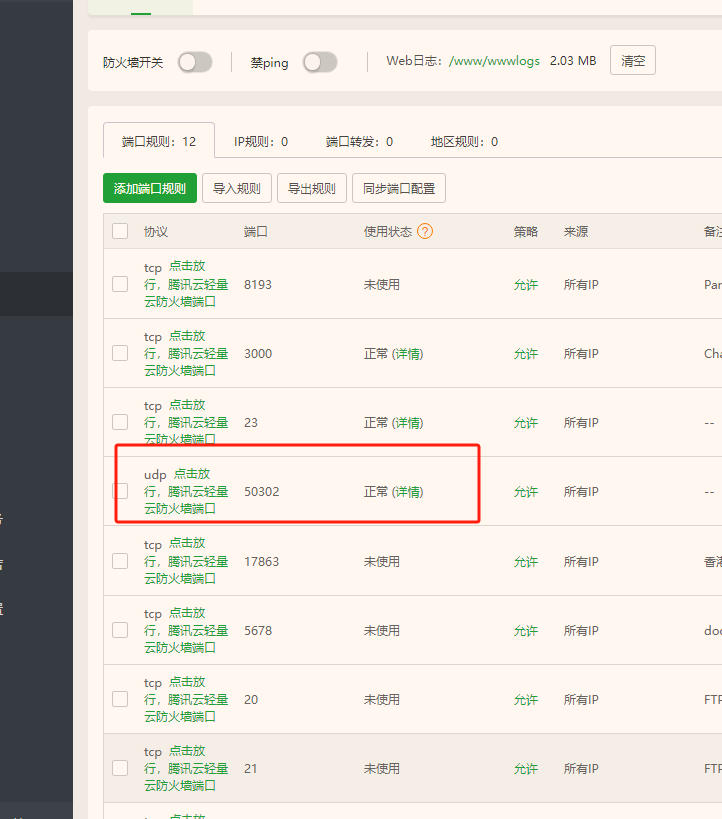Click 允许 policy for port 8193
722x819 pixels.
(x=526, y=285)
